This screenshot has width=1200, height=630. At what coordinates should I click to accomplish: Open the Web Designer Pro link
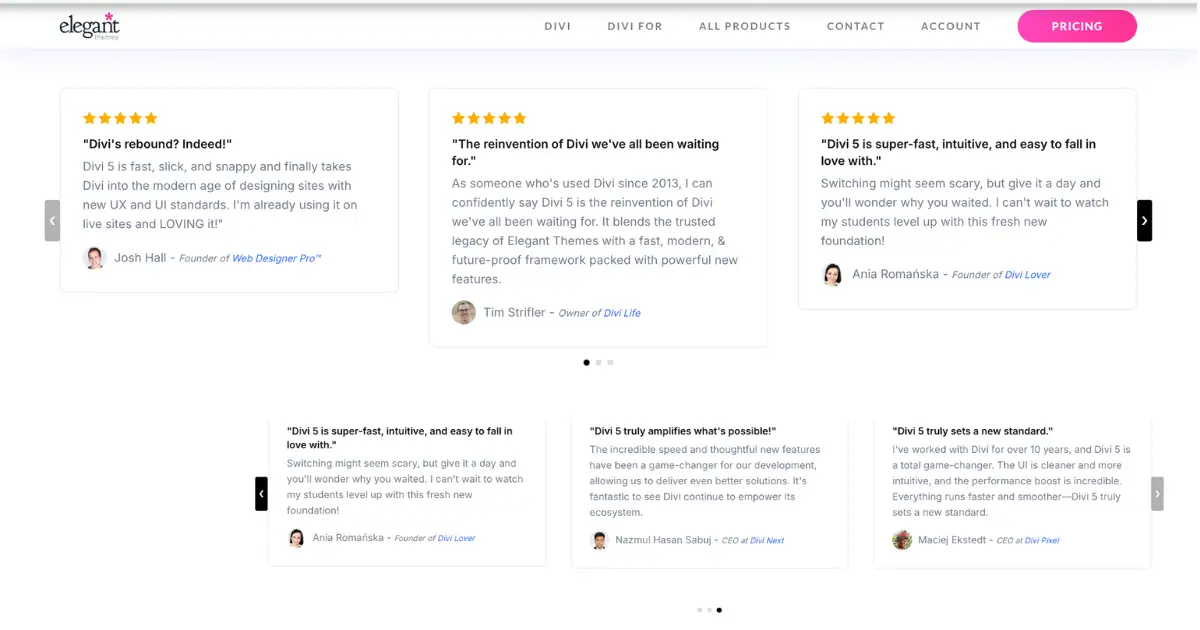[x=277, y=258]
